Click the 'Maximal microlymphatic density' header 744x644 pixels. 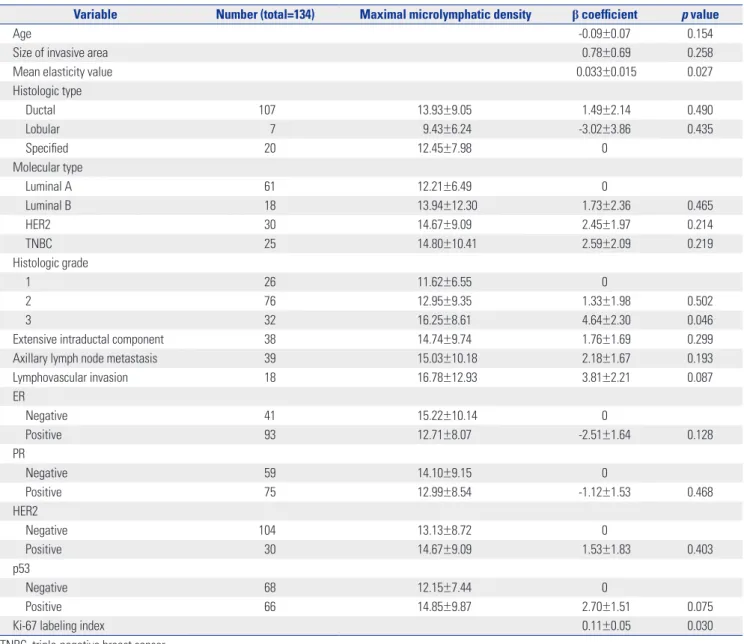tap(446, 14)
